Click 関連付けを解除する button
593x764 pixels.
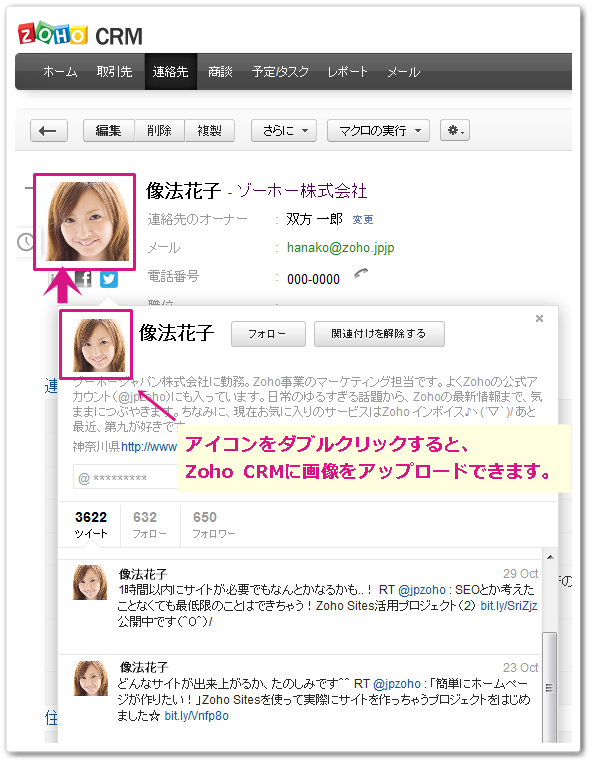click(x=379, y=334)
